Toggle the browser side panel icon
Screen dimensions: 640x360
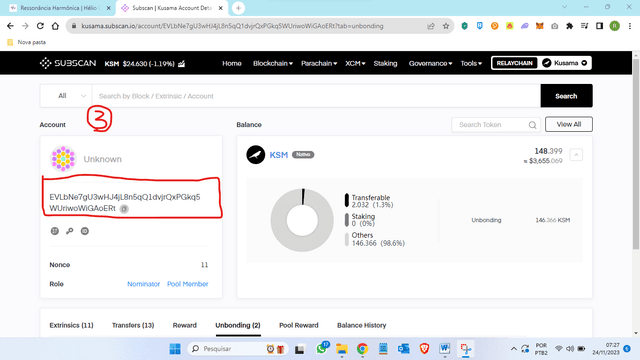click(x=599, y=26)
